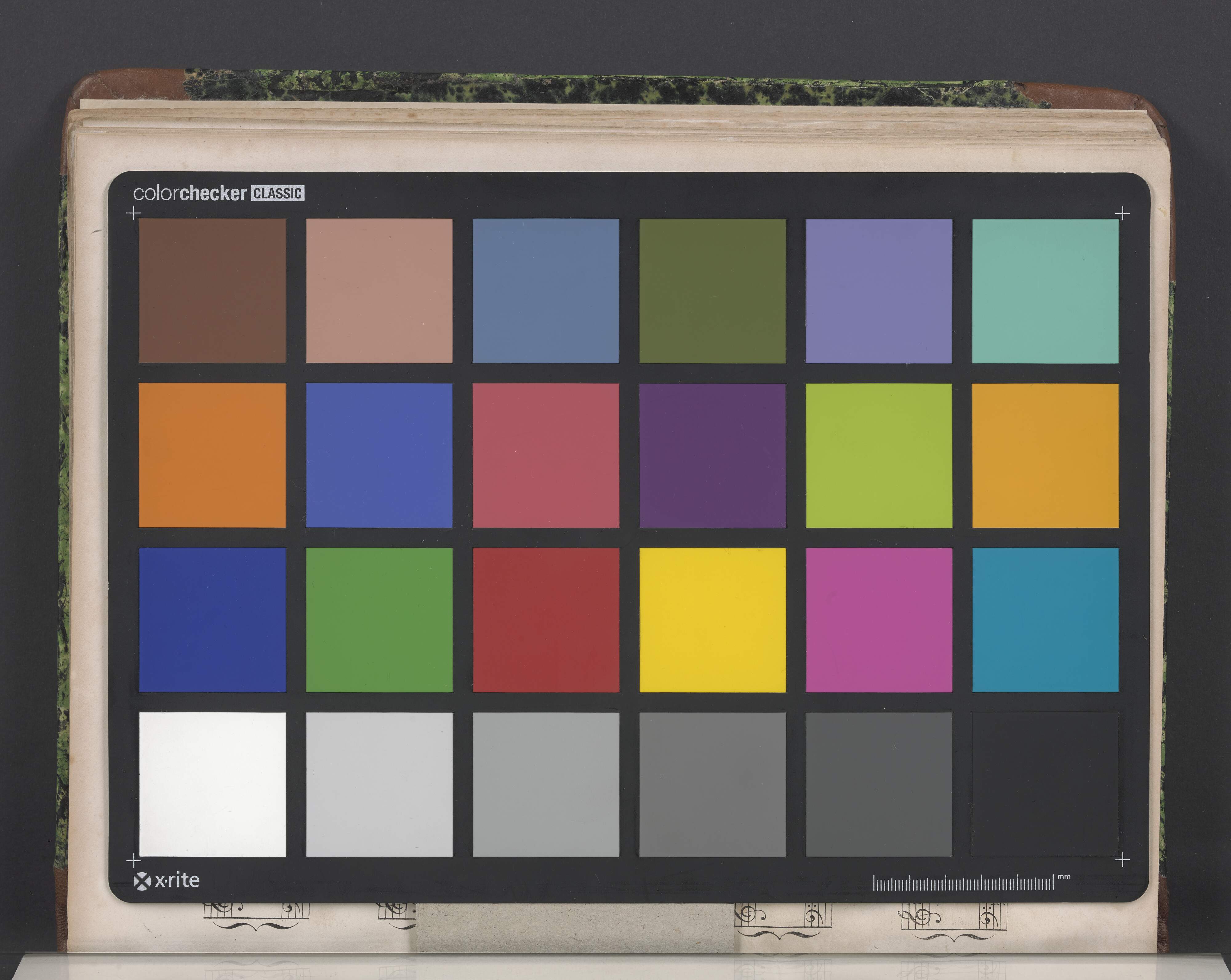Click the 'x-rite' wordmark text

(177, 880)
